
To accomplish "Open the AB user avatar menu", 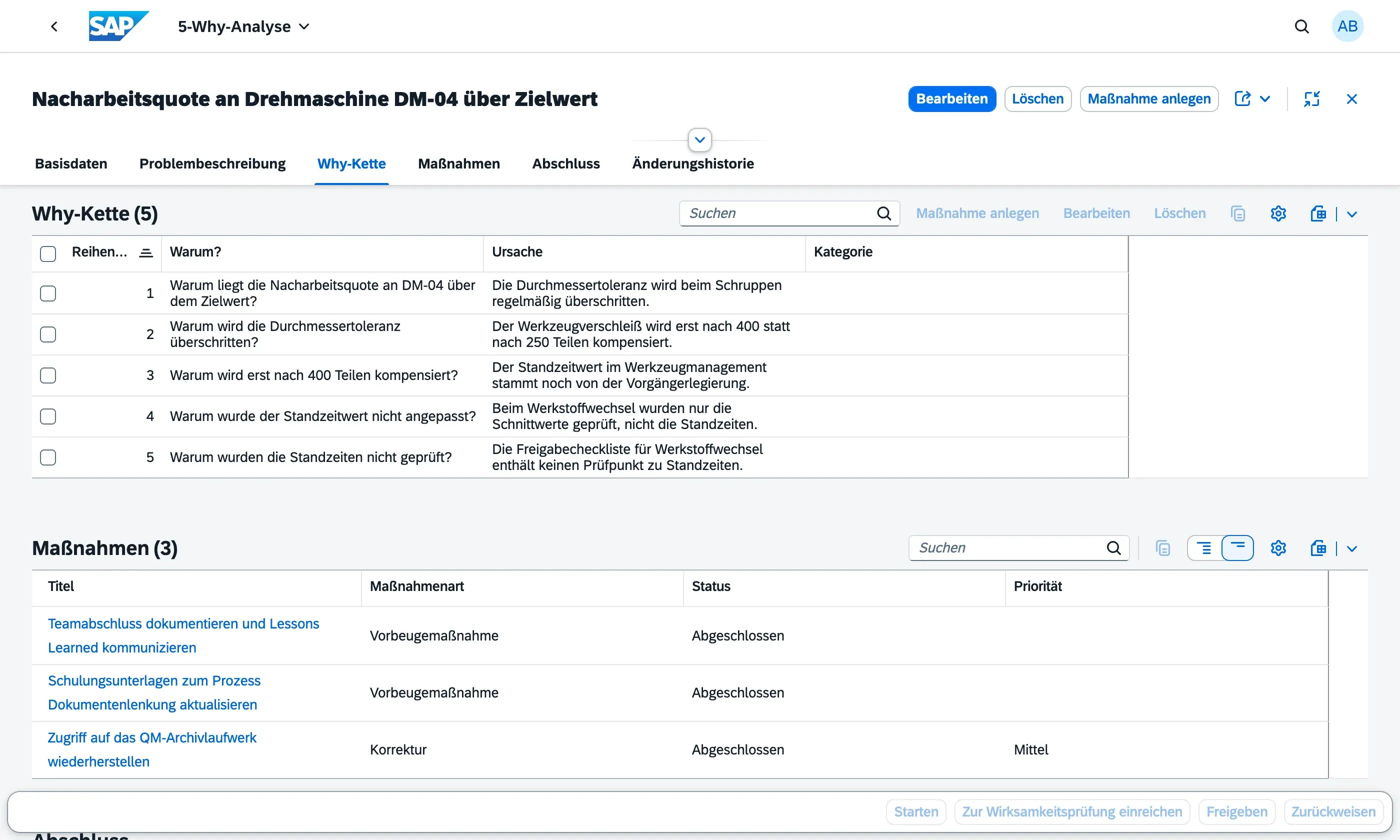I will tap(1347, 26).
